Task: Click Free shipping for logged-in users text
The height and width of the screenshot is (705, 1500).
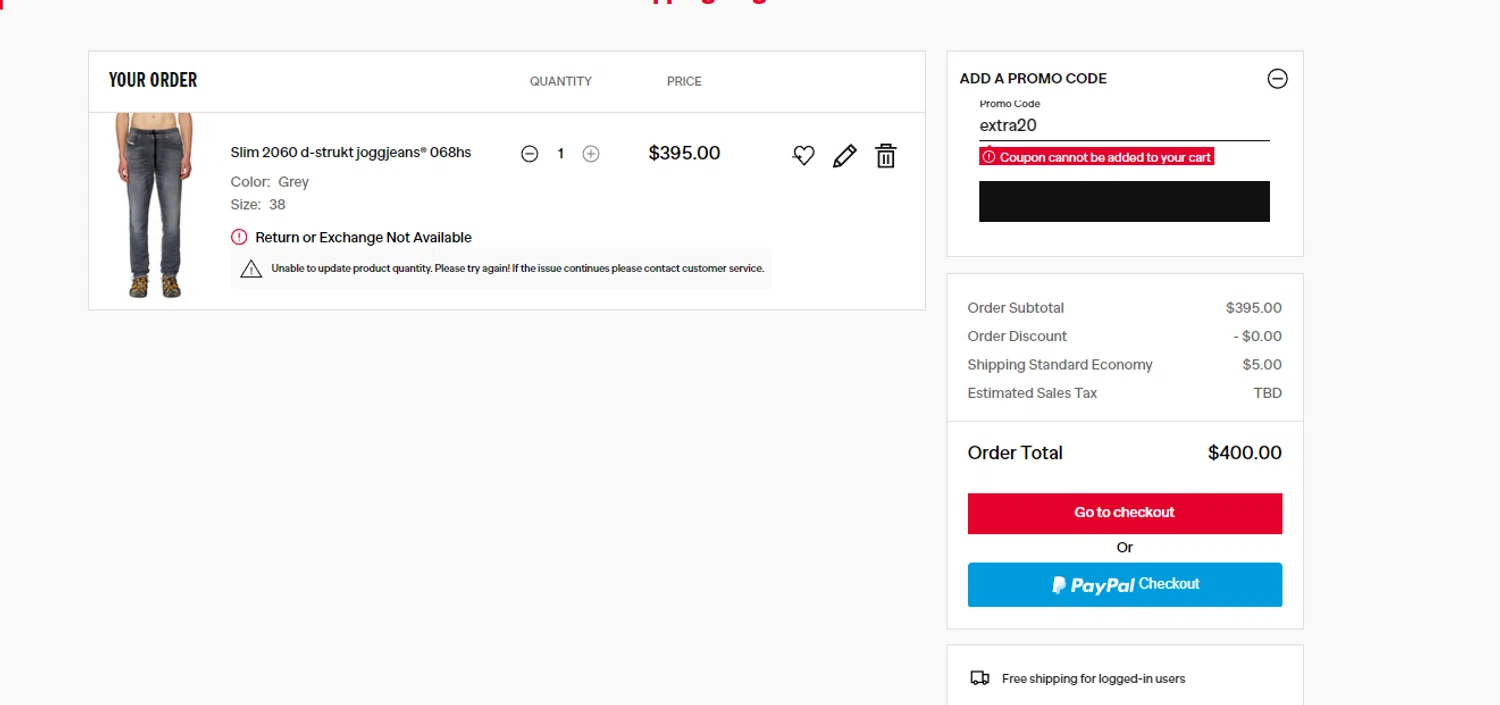Action: (1093, 679)
